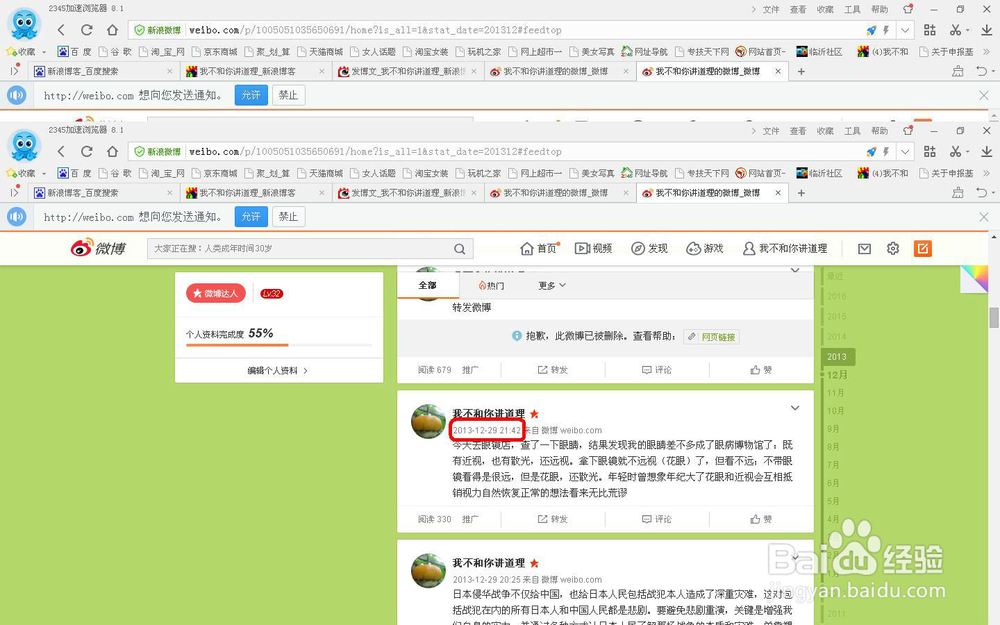Select the 热门 feed tab
The height and width of the screenshot is (625, 1000).
[491, 286]
